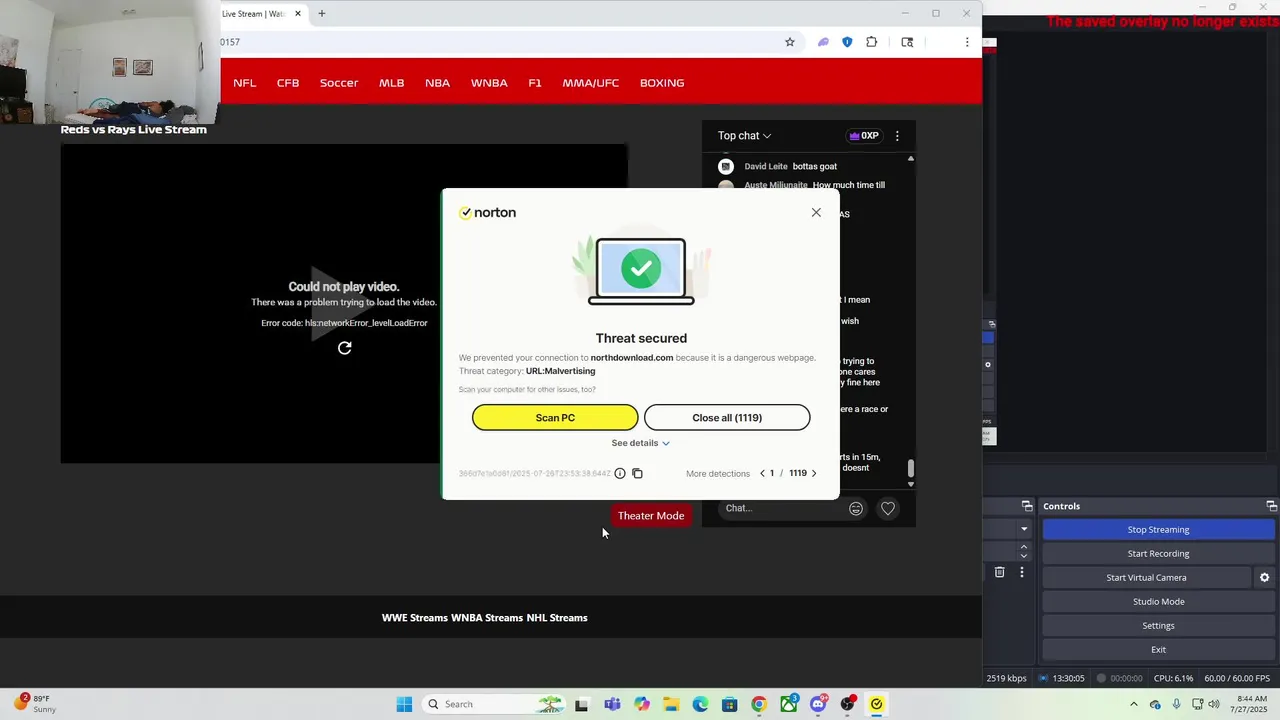1280x720 pixels.
Task: Send a heart reaction in chat
Action: (x=887, y=509)
